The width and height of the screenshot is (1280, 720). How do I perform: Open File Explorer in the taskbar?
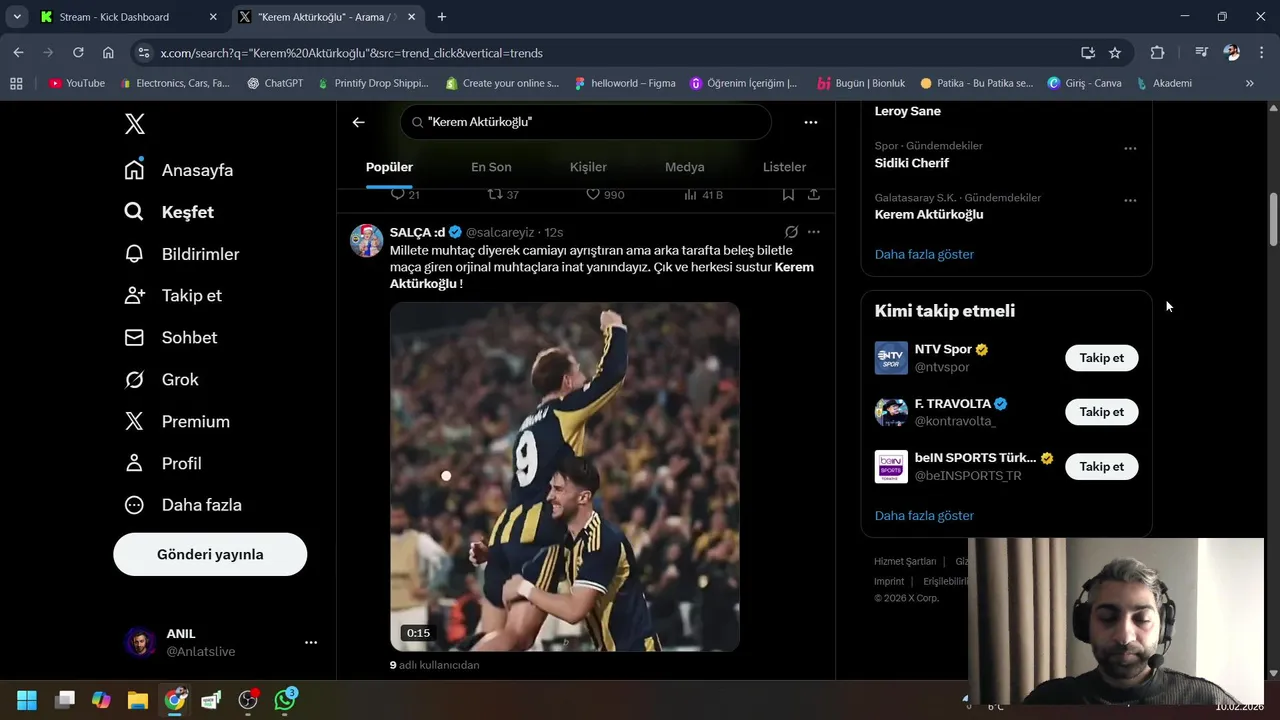[138, 700]
